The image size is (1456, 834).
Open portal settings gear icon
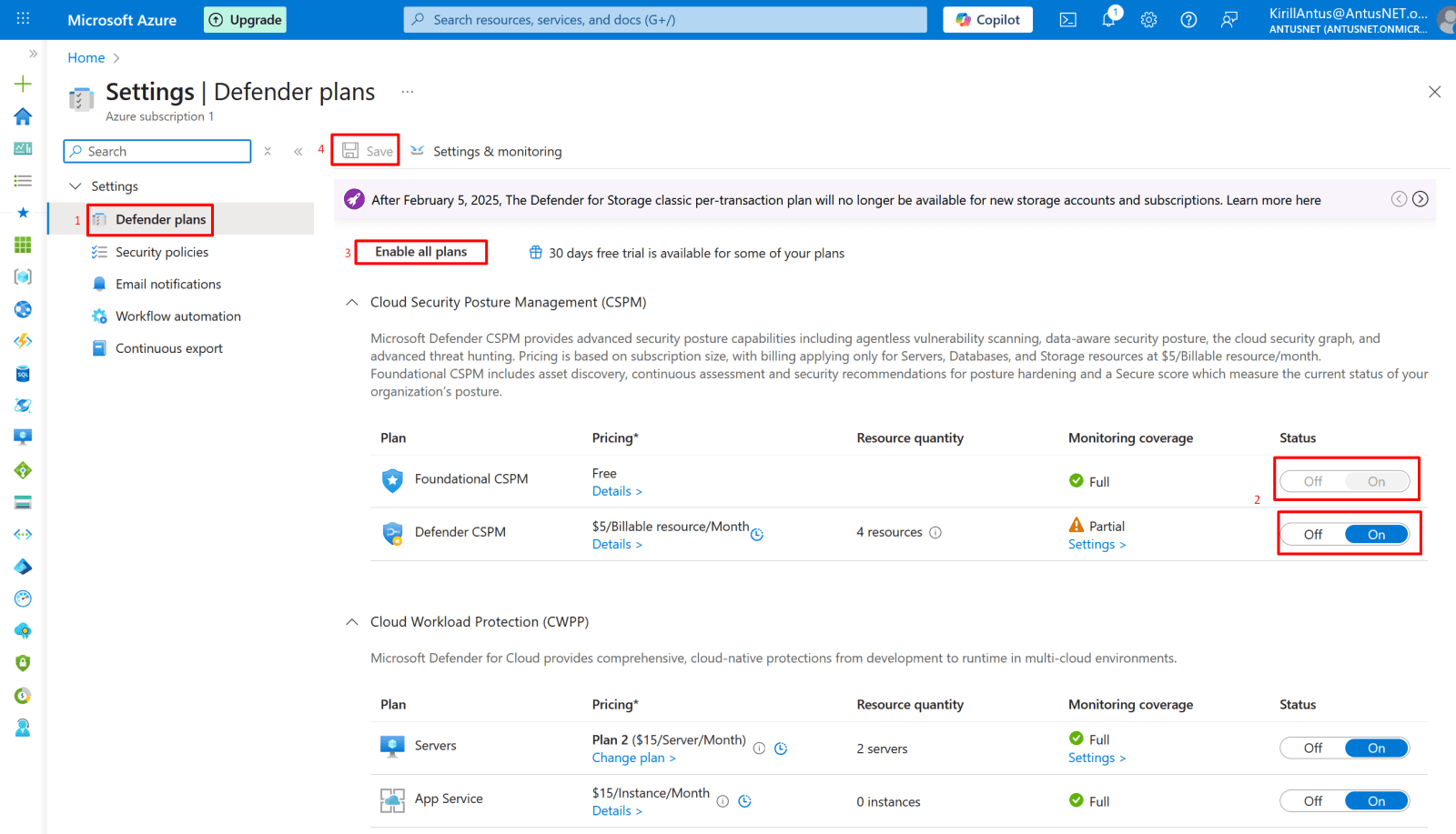pos(1148,20)
